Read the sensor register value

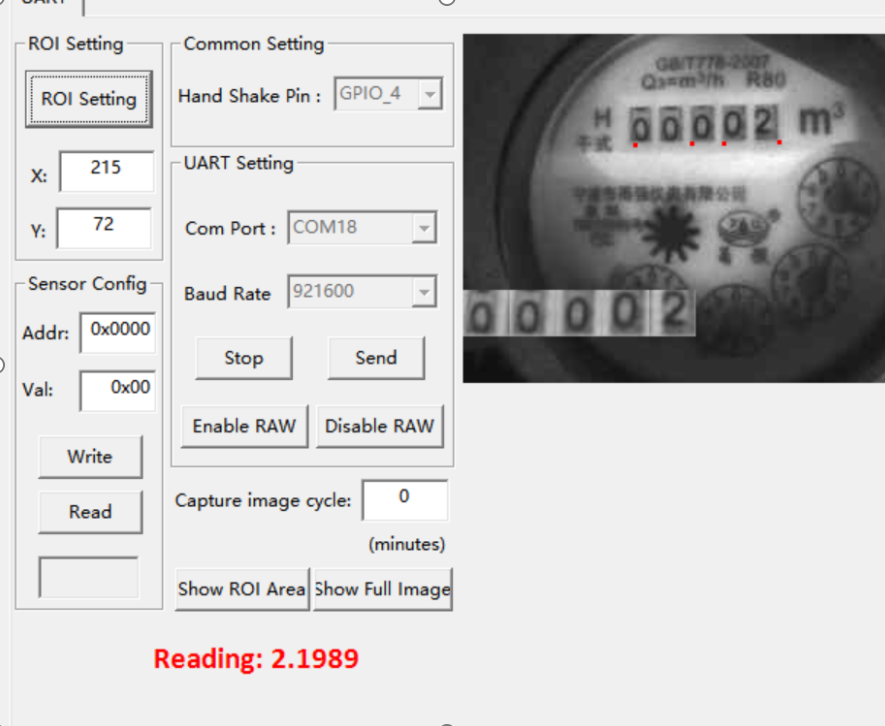tap(90, 512)
